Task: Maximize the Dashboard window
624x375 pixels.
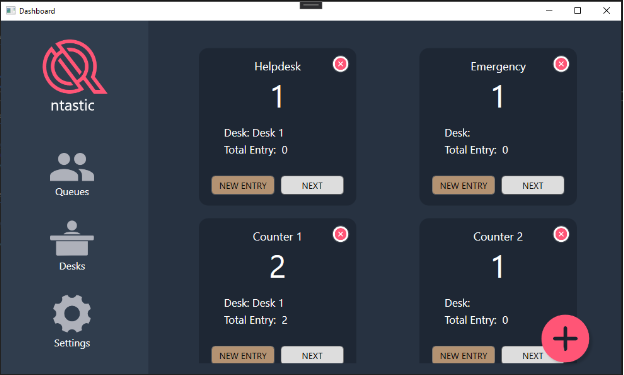Action: (x=577, y=11)
